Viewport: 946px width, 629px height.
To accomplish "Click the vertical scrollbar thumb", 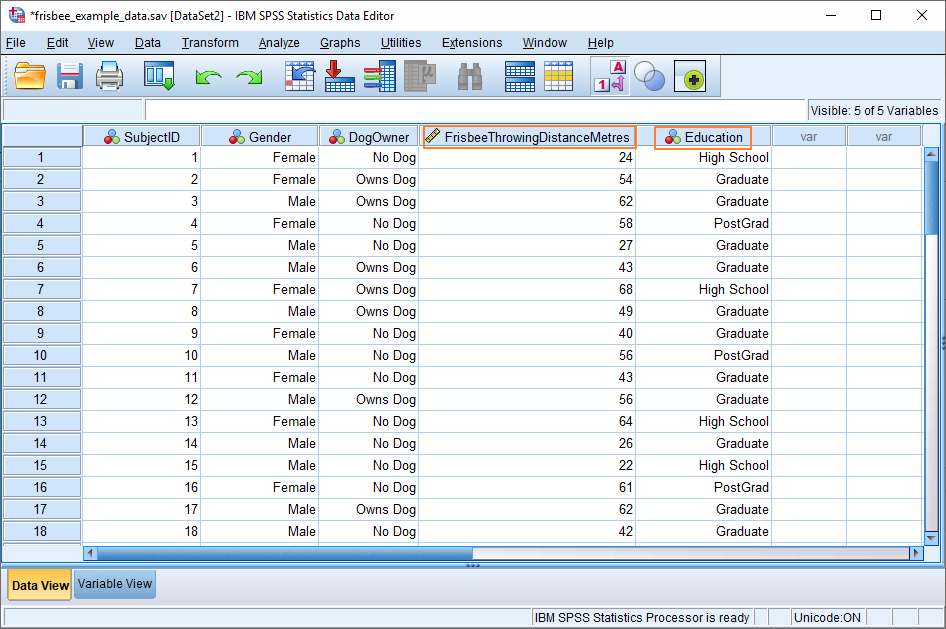I will pyautogui.click(x=931, y=197).
